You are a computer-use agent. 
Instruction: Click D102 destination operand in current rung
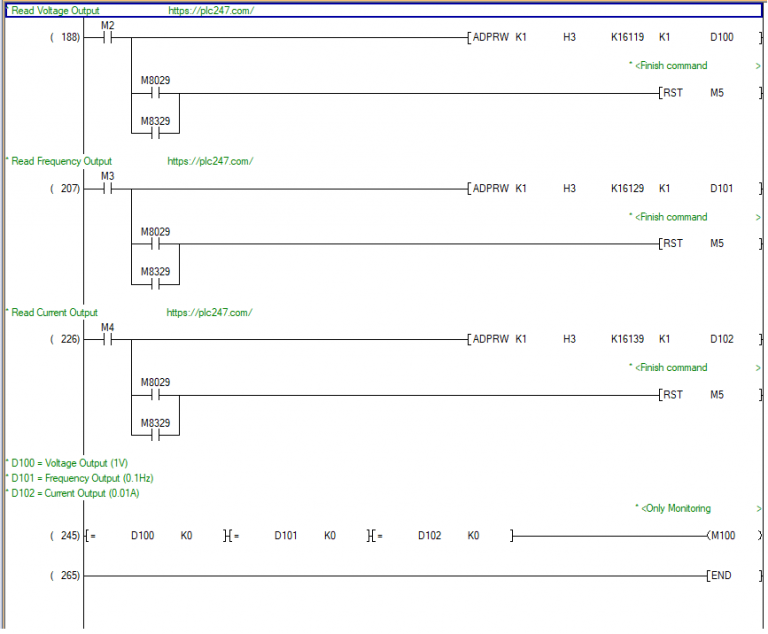(x=722, y=339)
